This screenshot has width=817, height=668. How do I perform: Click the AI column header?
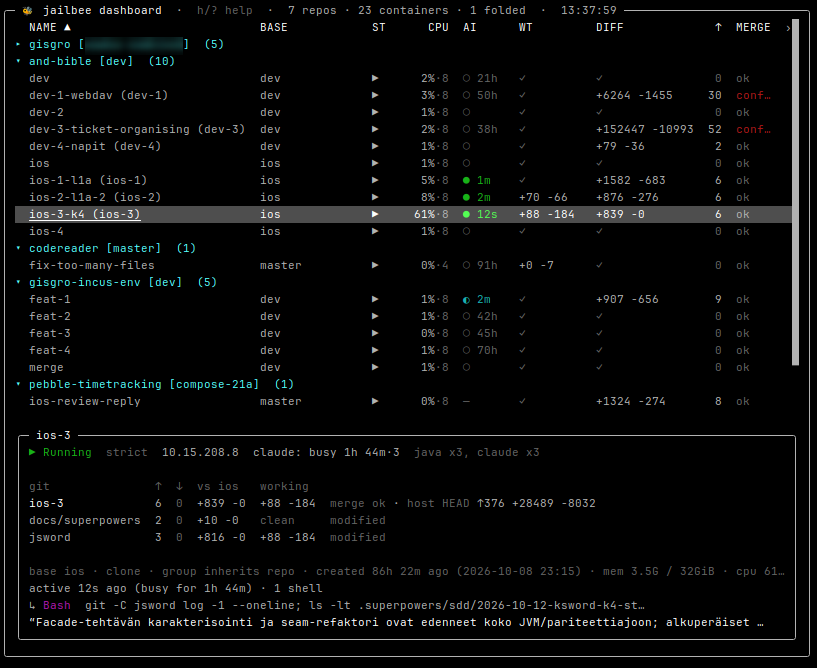[469, 27]
